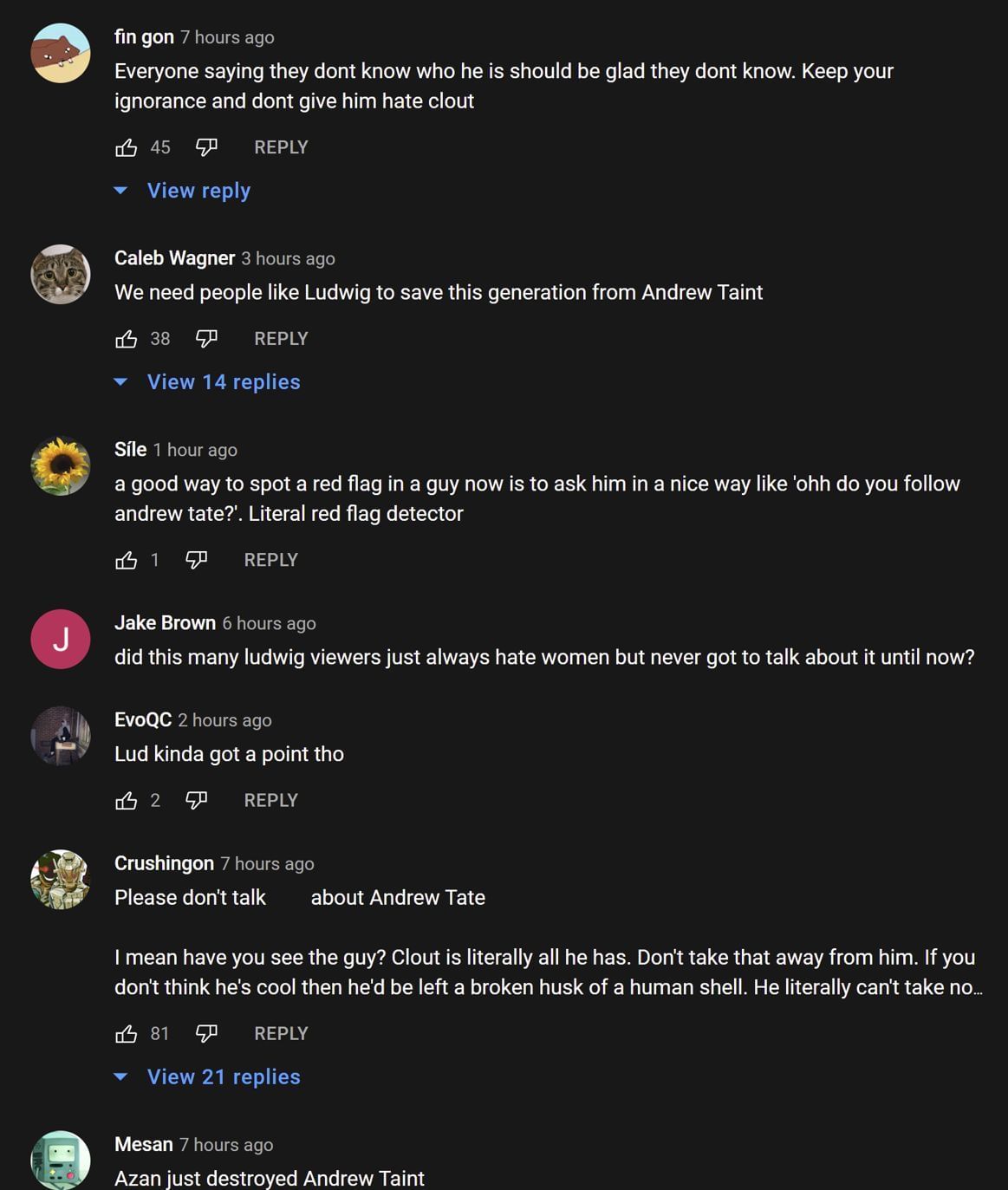Dislike fin gon's comment

pyautogui.click(x=206, y=147)
